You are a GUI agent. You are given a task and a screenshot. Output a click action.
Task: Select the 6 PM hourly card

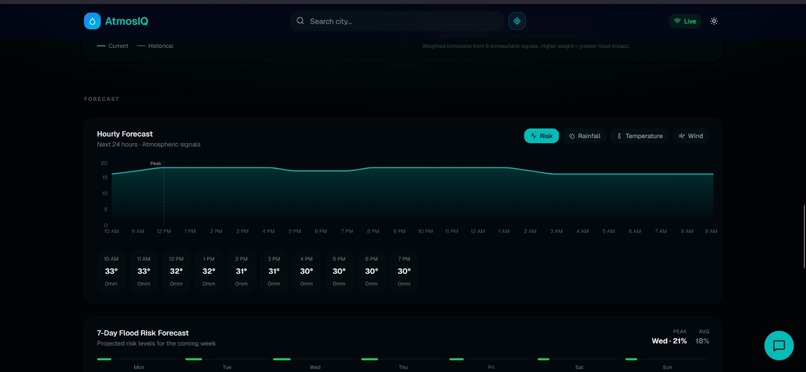click(372, 271)
